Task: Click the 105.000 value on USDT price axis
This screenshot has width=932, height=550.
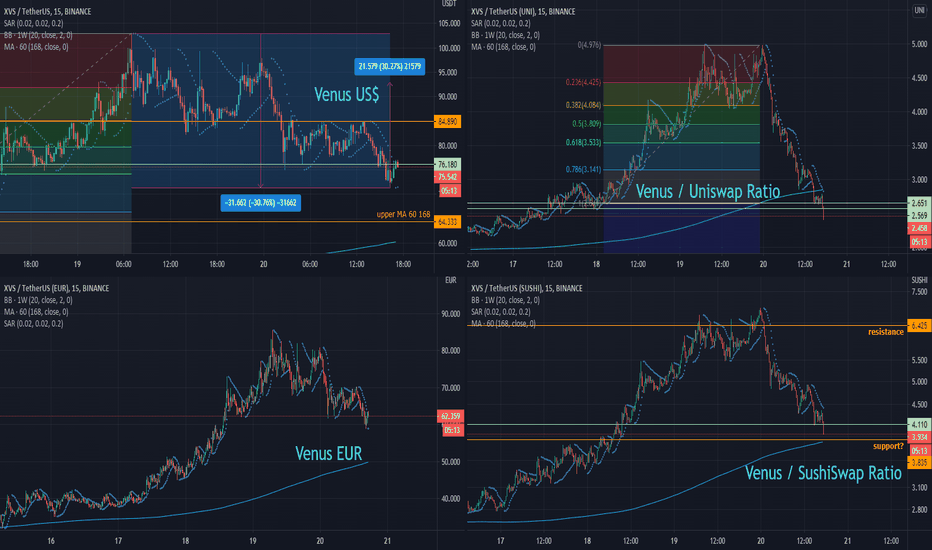Action: click(x=449, y=24)
